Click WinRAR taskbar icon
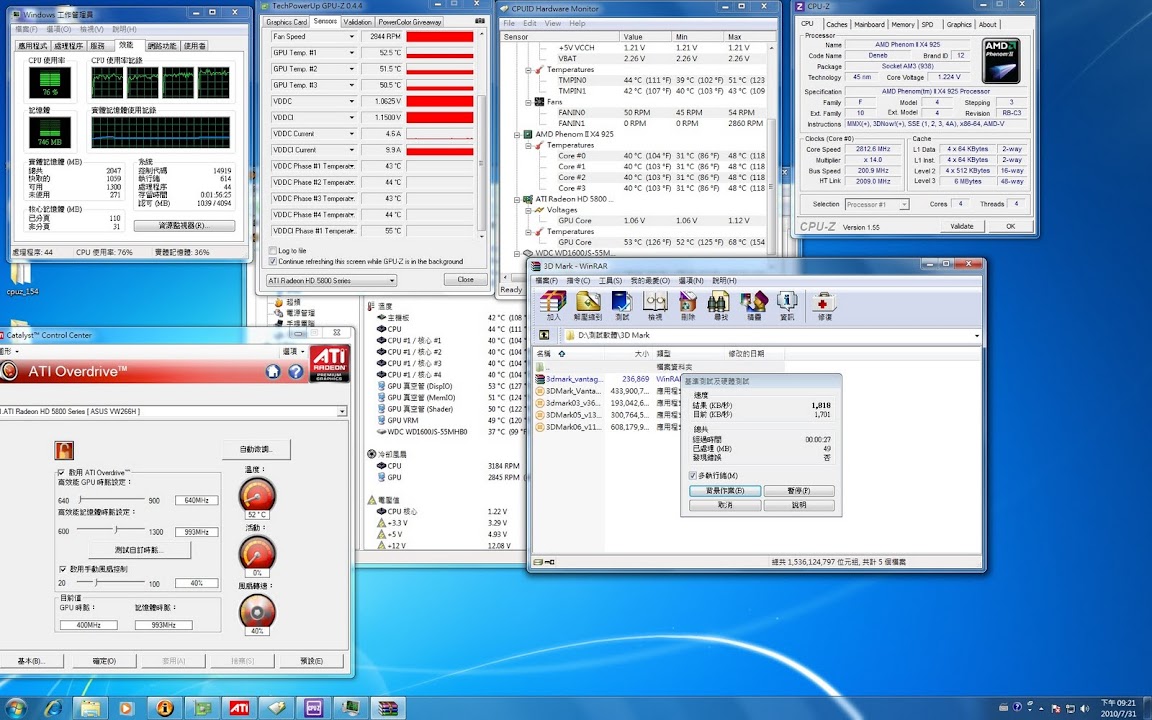 [387, 708]
